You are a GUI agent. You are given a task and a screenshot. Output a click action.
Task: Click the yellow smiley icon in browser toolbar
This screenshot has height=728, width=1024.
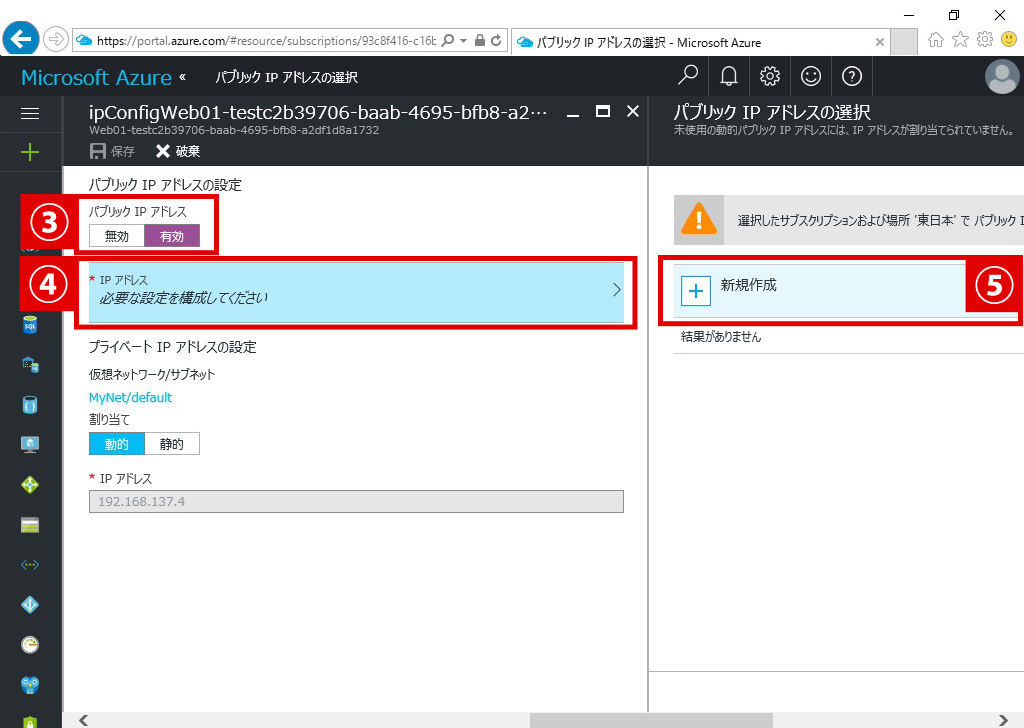point(1009,40)
